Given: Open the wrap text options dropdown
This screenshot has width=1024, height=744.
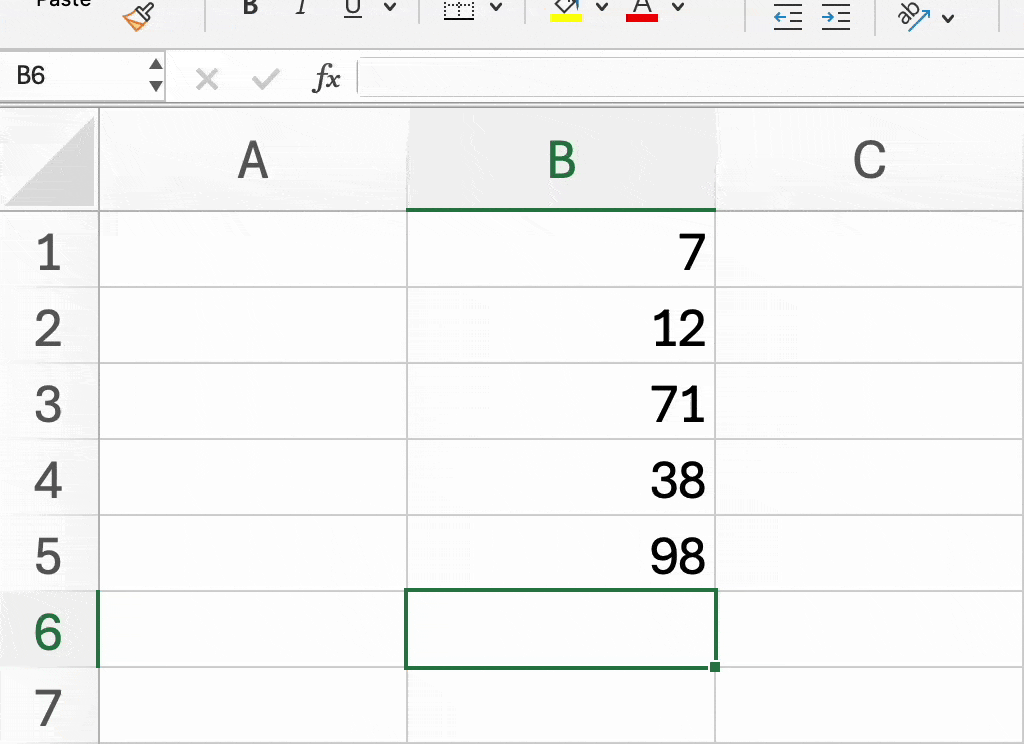Looking at the screenshot, I should [x=947, y=17].
